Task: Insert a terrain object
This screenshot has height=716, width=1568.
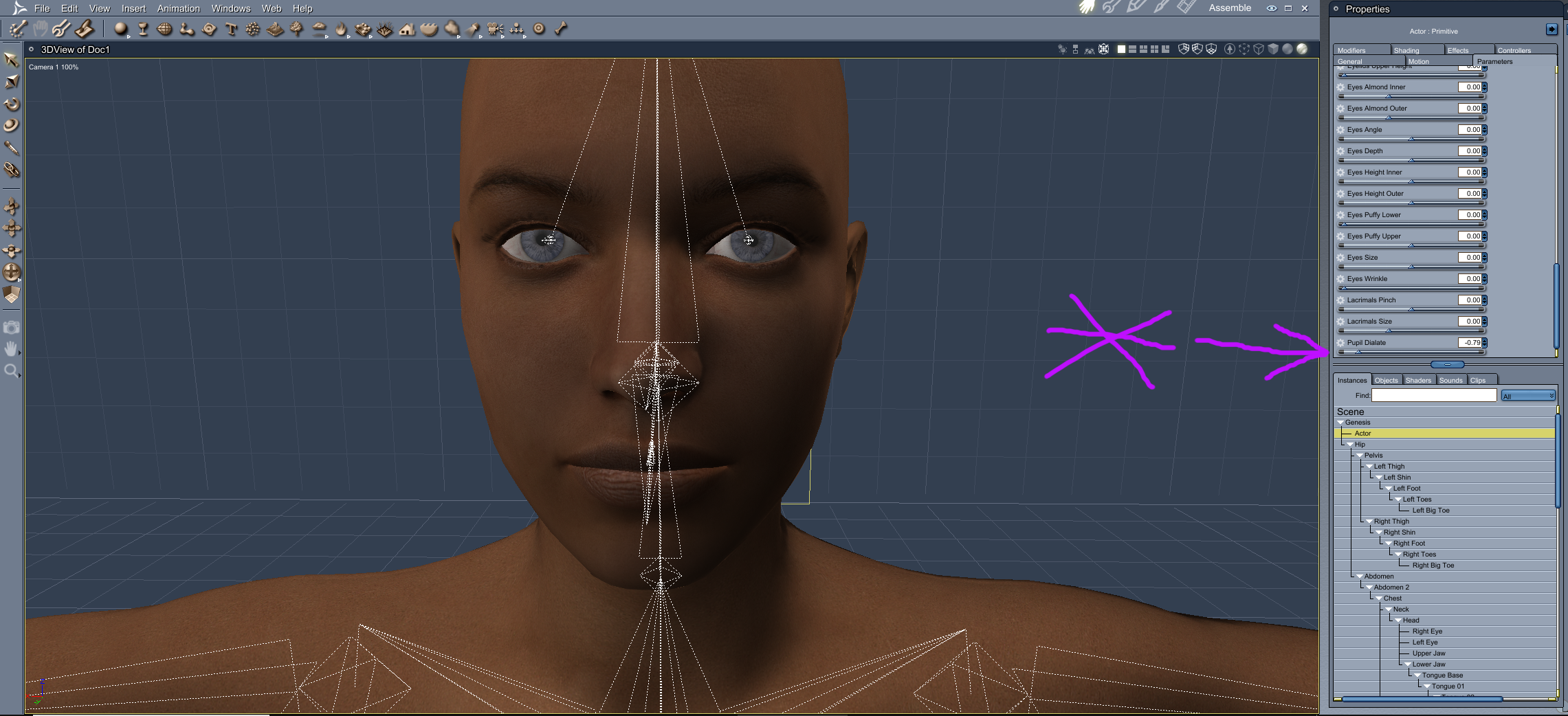Action: 275,29
